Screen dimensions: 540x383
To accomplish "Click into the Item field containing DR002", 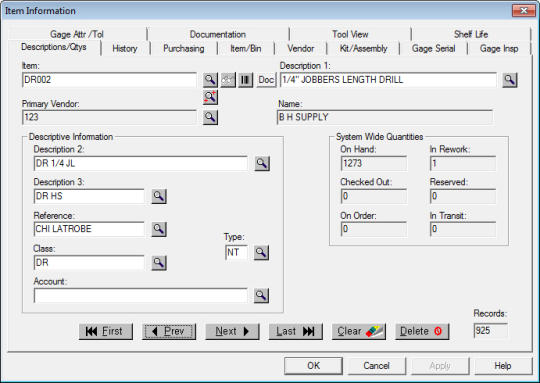I will click(x=110, y=80).
